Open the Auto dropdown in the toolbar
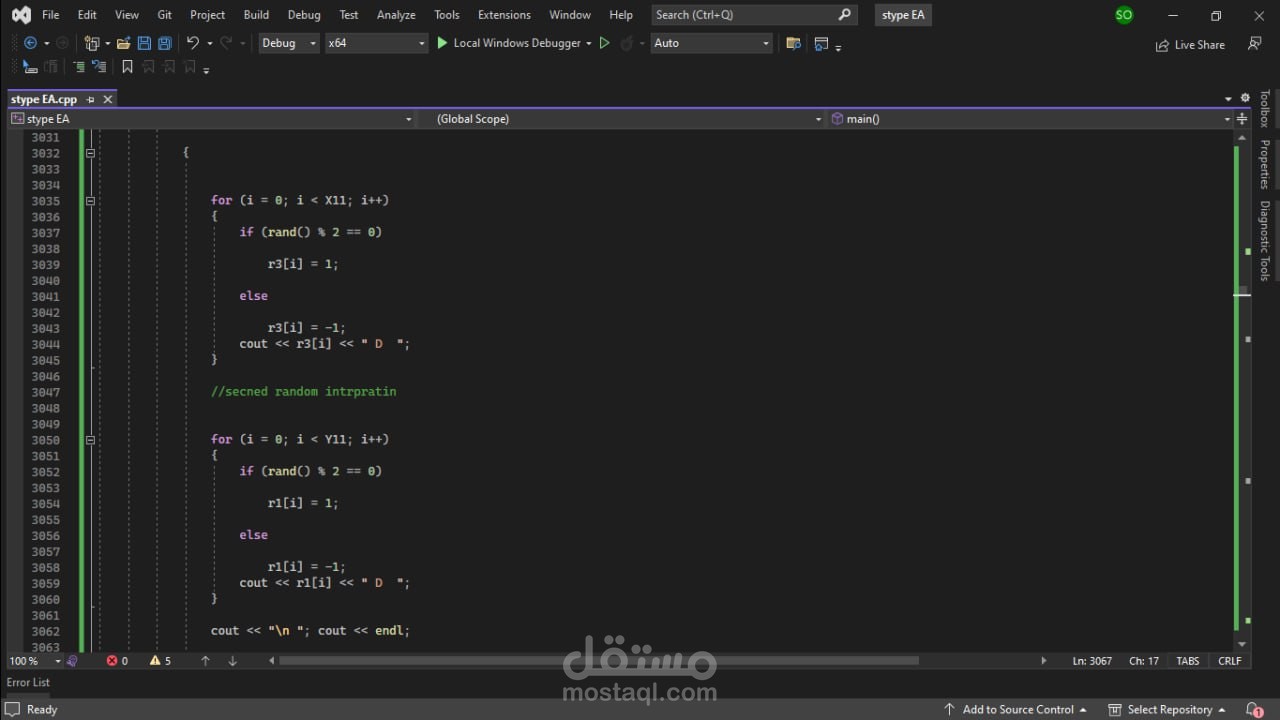 click(x=712, y=43)
